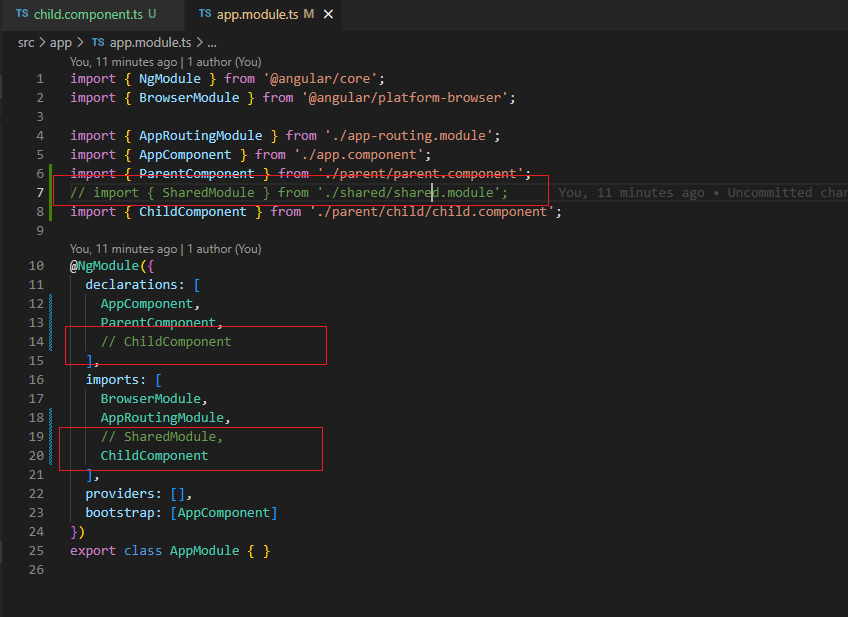
Task: Click the AppModule class name
Action: coord(204,551)
